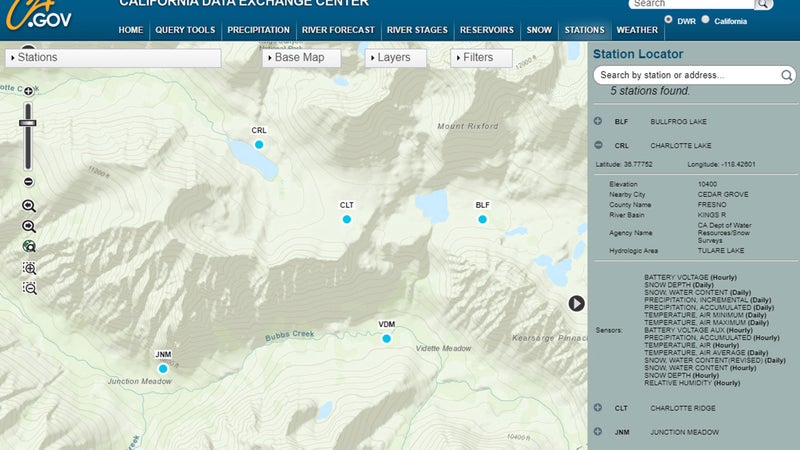The height and width of the screenshot is (450, 800).
Task: Click the CRL station marker on map
Action: pyautogui.click(x=259, y=144)
